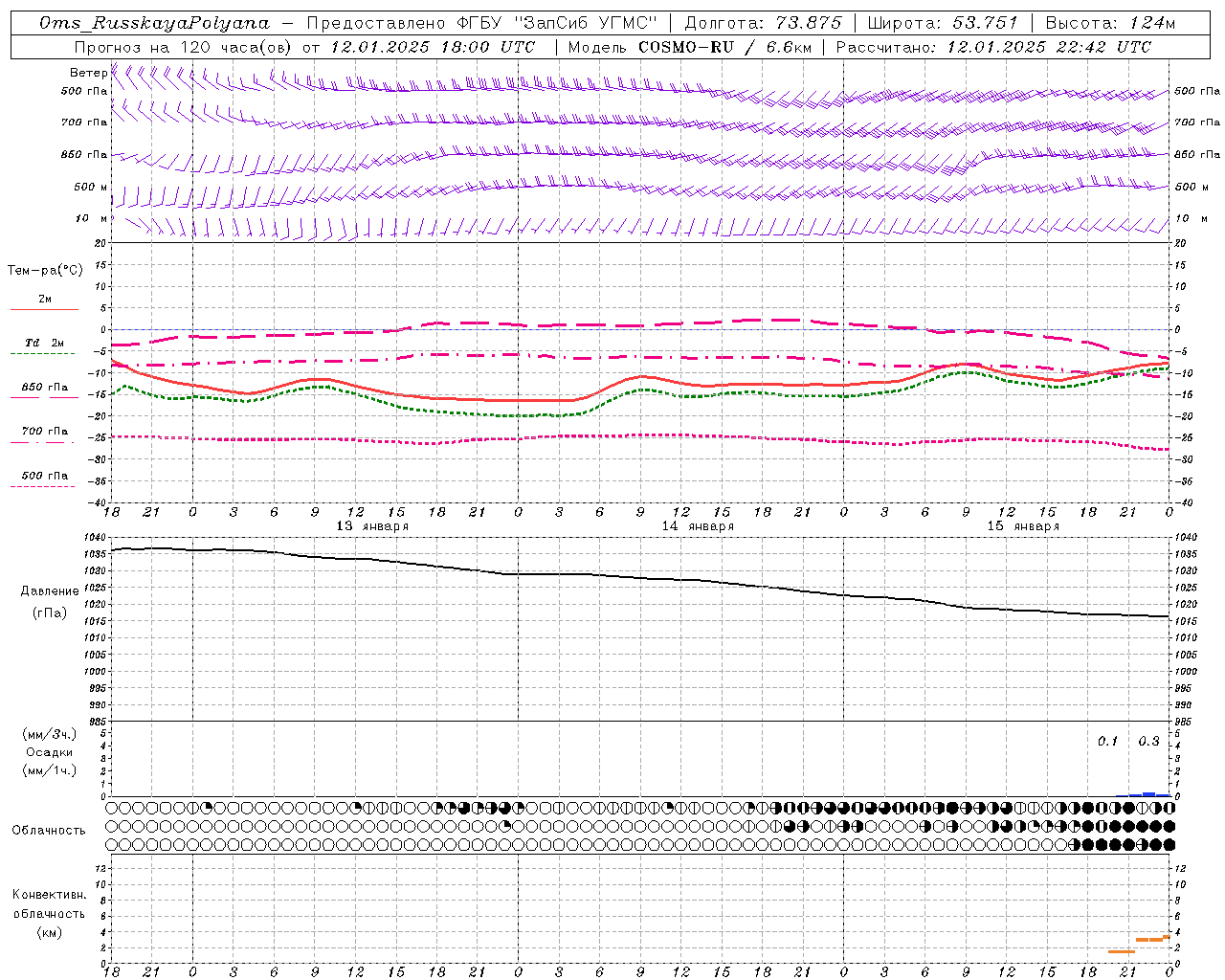
Task: Click the Ветер wind panel label
Action: [x=88, y=73]
